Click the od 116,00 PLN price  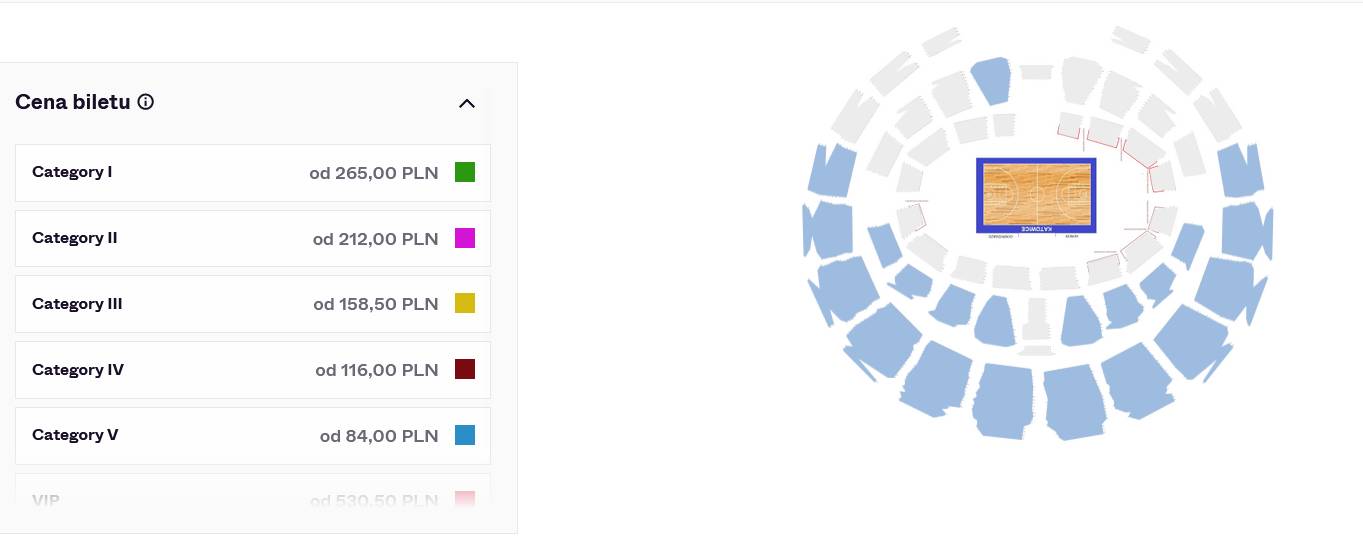376,370
